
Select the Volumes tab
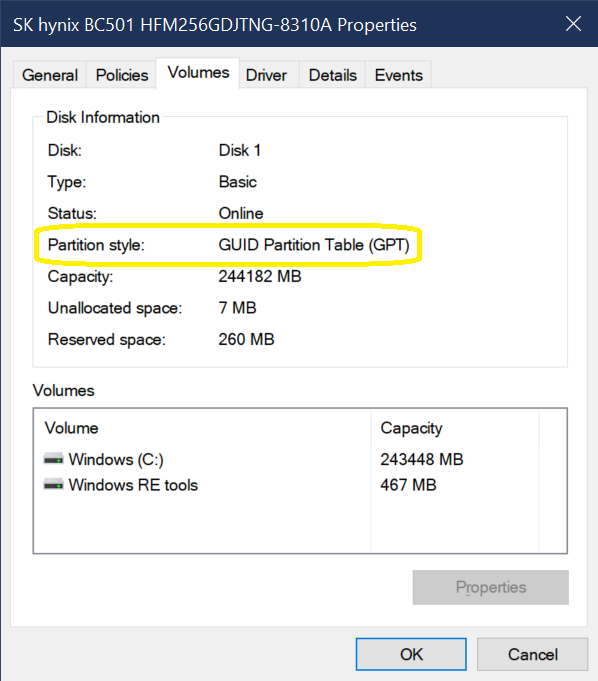click(198, 73)
